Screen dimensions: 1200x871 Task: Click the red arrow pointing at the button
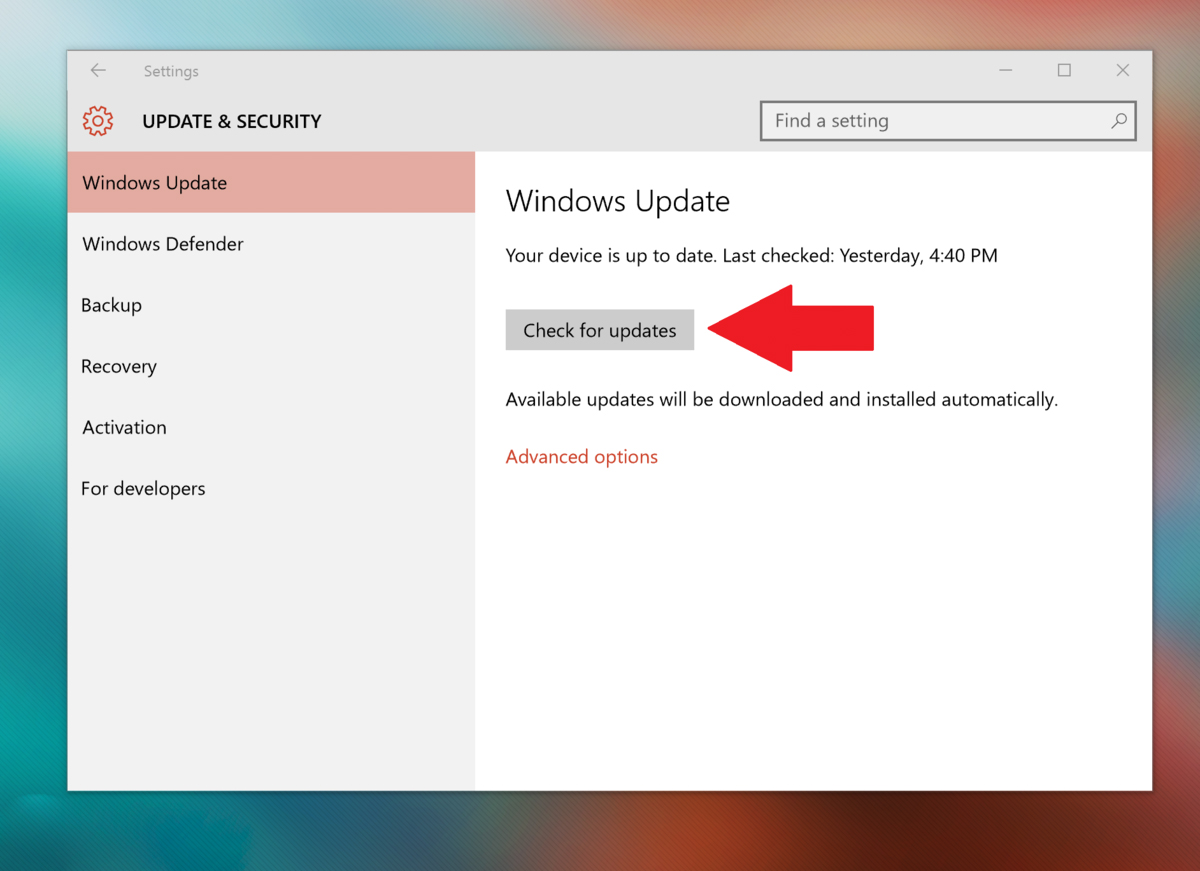790,328
